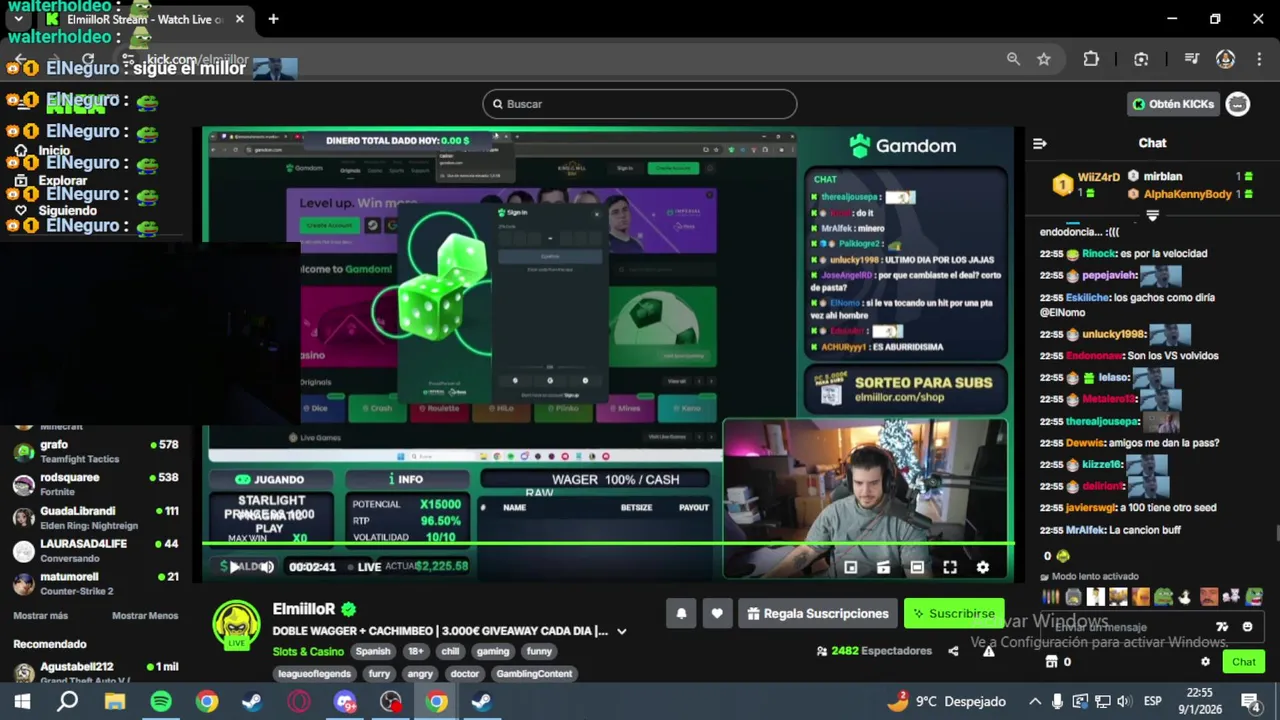Click Mostrar más in the sidebar
Screen dimensions: 1280x720
click(x=41, y=616)
